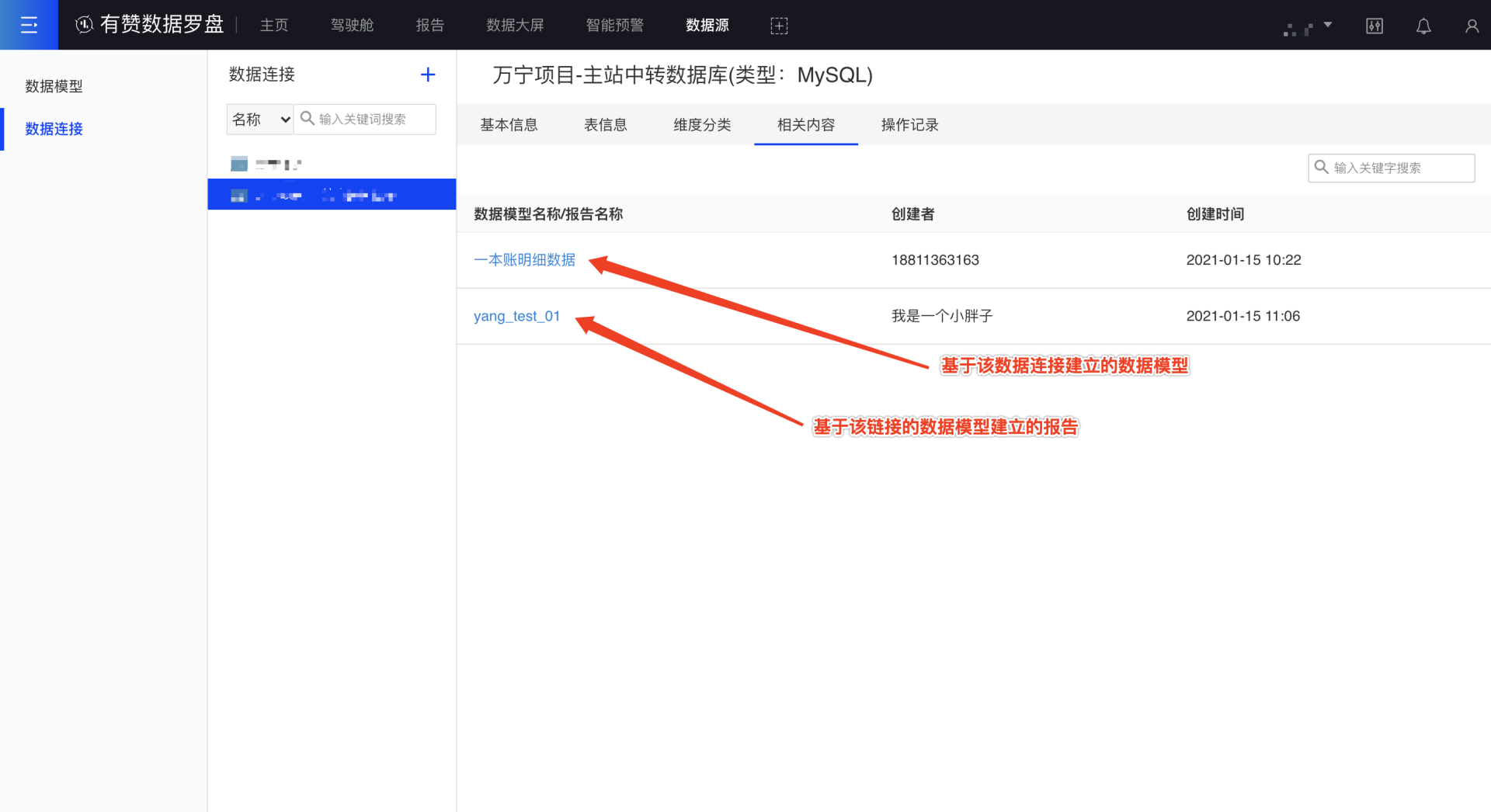Image resolution: width=1491 pixels, height=812 pixels.
Task: Click the settings panel icon in top bar
Action: coord(1374,26)
